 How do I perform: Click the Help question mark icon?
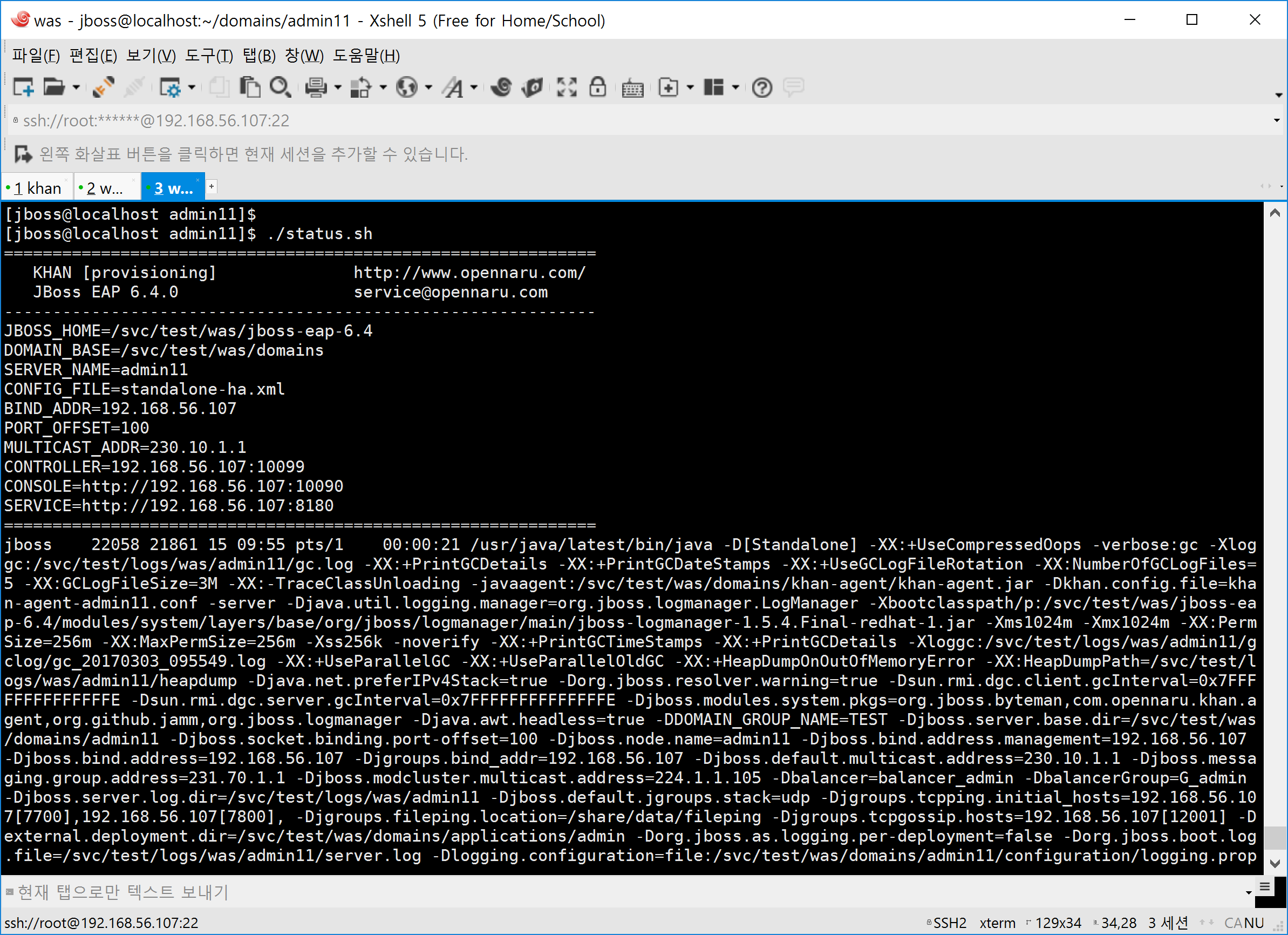[761, 87]
